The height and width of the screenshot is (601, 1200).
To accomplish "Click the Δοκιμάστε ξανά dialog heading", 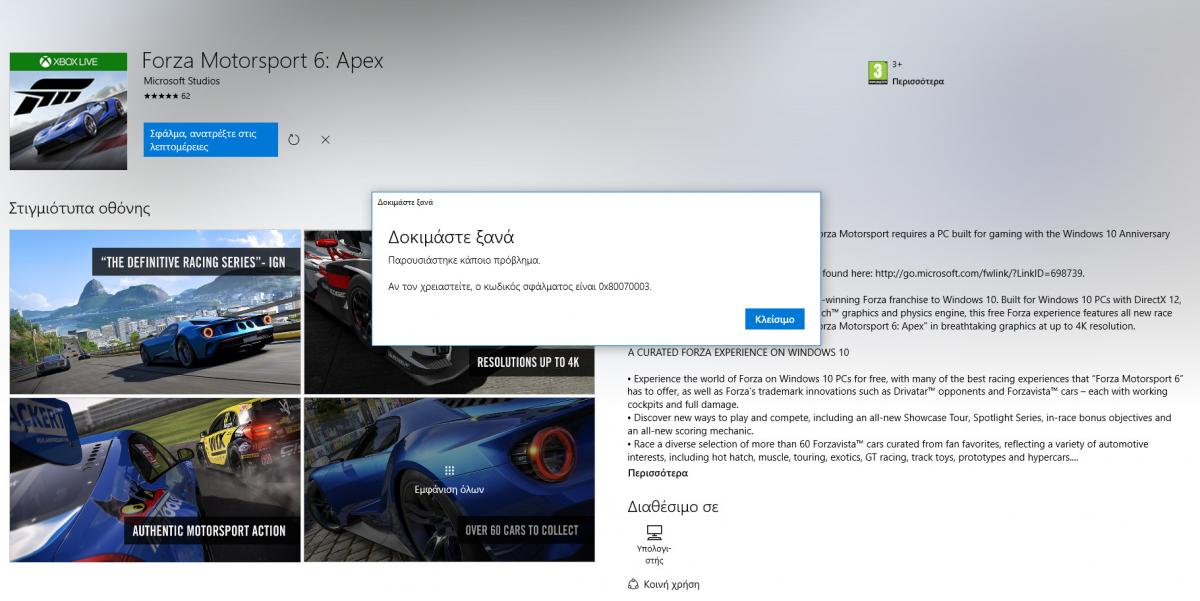I will point(451,238).
